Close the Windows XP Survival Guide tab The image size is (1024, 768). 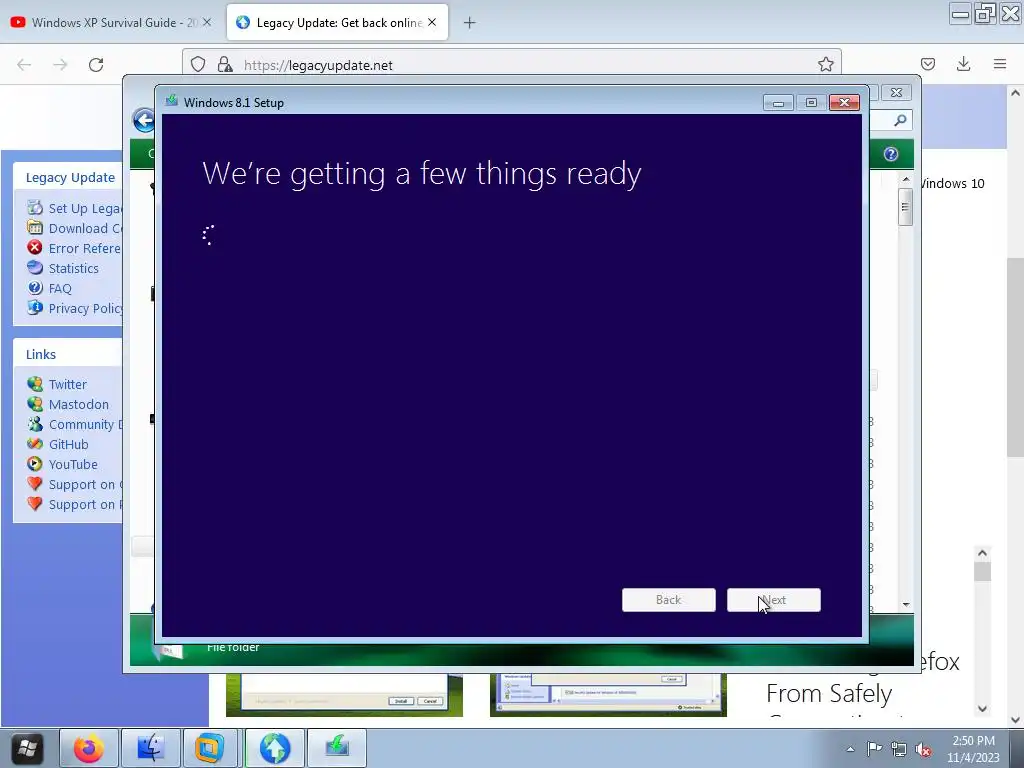(x=207, y=22)
